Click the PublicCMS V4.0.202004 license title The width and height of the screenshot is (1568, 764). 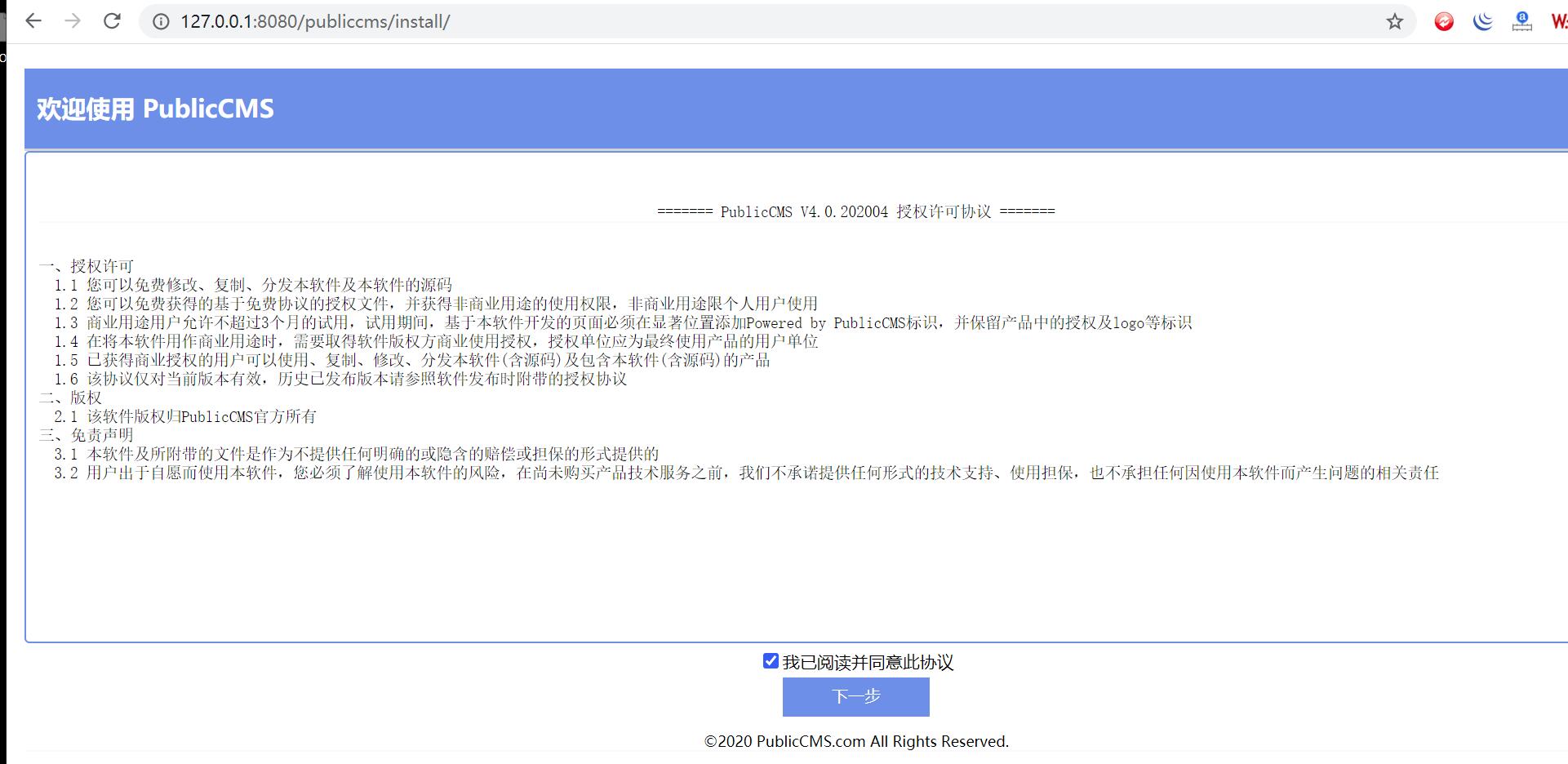(x=855, y=211)
